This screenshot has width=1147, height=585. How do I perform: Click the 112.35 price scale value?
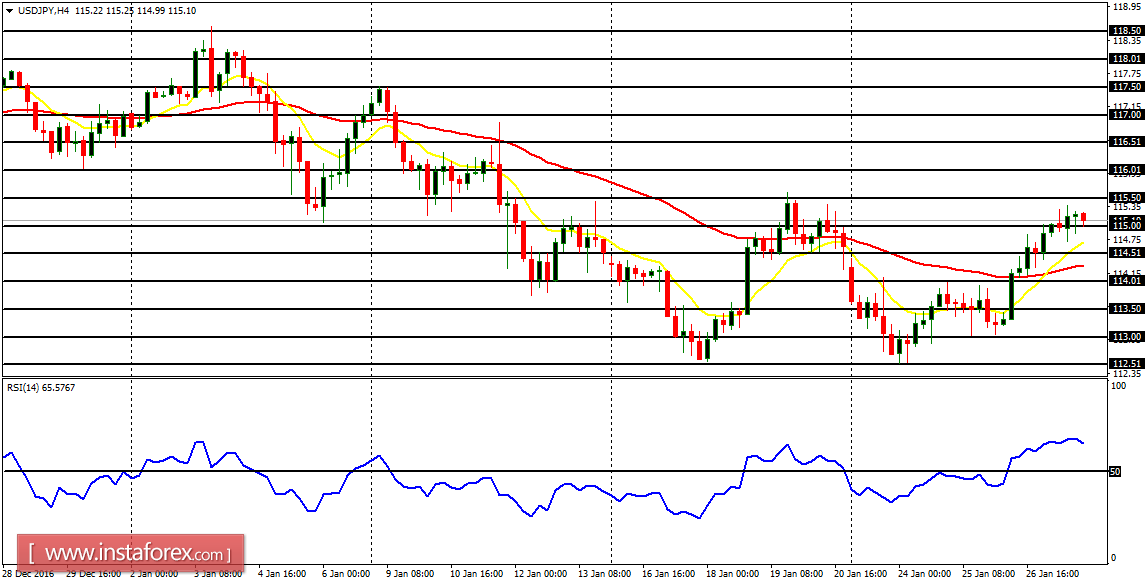click(1127, 374)
